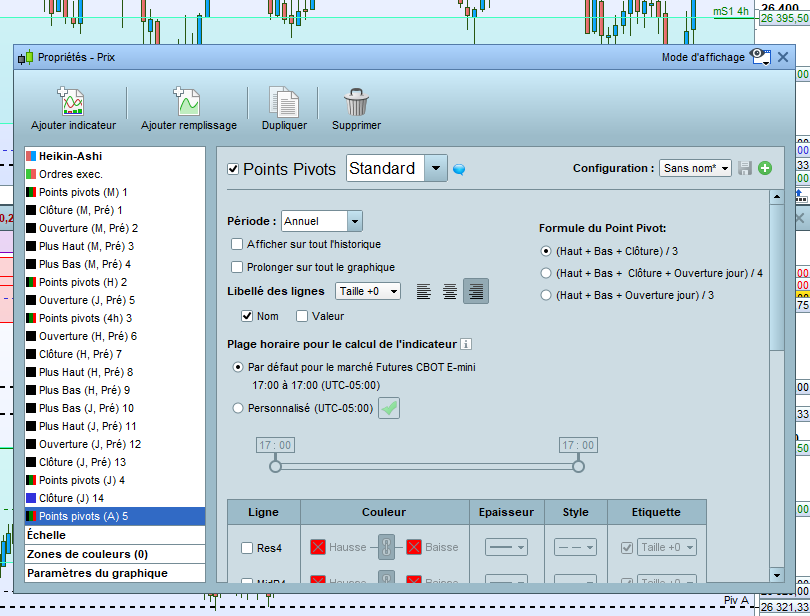The width and height of the screenshot is (810, 616).
Task: Click the red Hausse color swatch for Res4
Action: coord(318,547)
